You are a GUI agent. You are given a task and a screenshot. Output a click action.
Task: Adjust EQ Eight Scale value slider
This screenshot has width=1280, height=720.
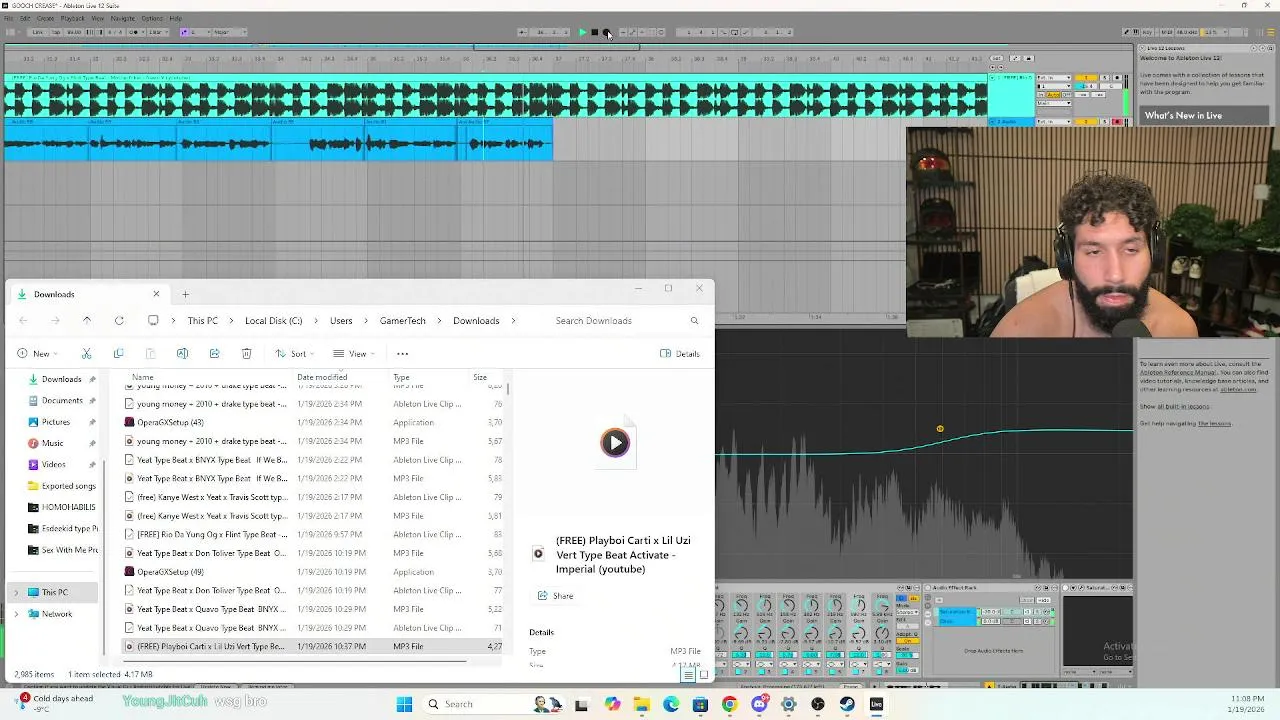click(x=907, y=655)
